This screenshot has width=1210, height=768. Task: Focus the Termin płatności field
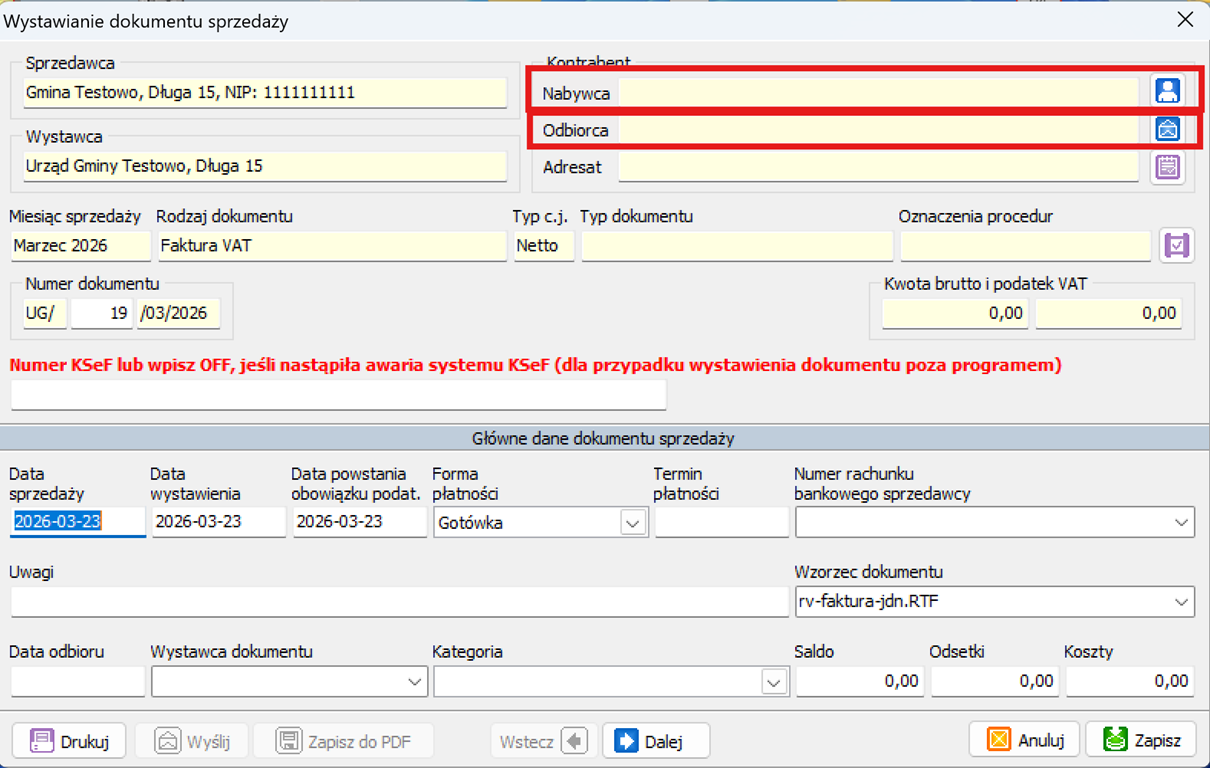[x=721, y=523]
